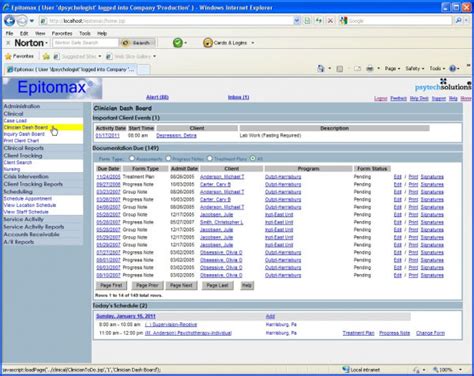This screenshot has width=474, height=376.
Task: Open client Smith, Christopher L link
Action: [221, 222]
